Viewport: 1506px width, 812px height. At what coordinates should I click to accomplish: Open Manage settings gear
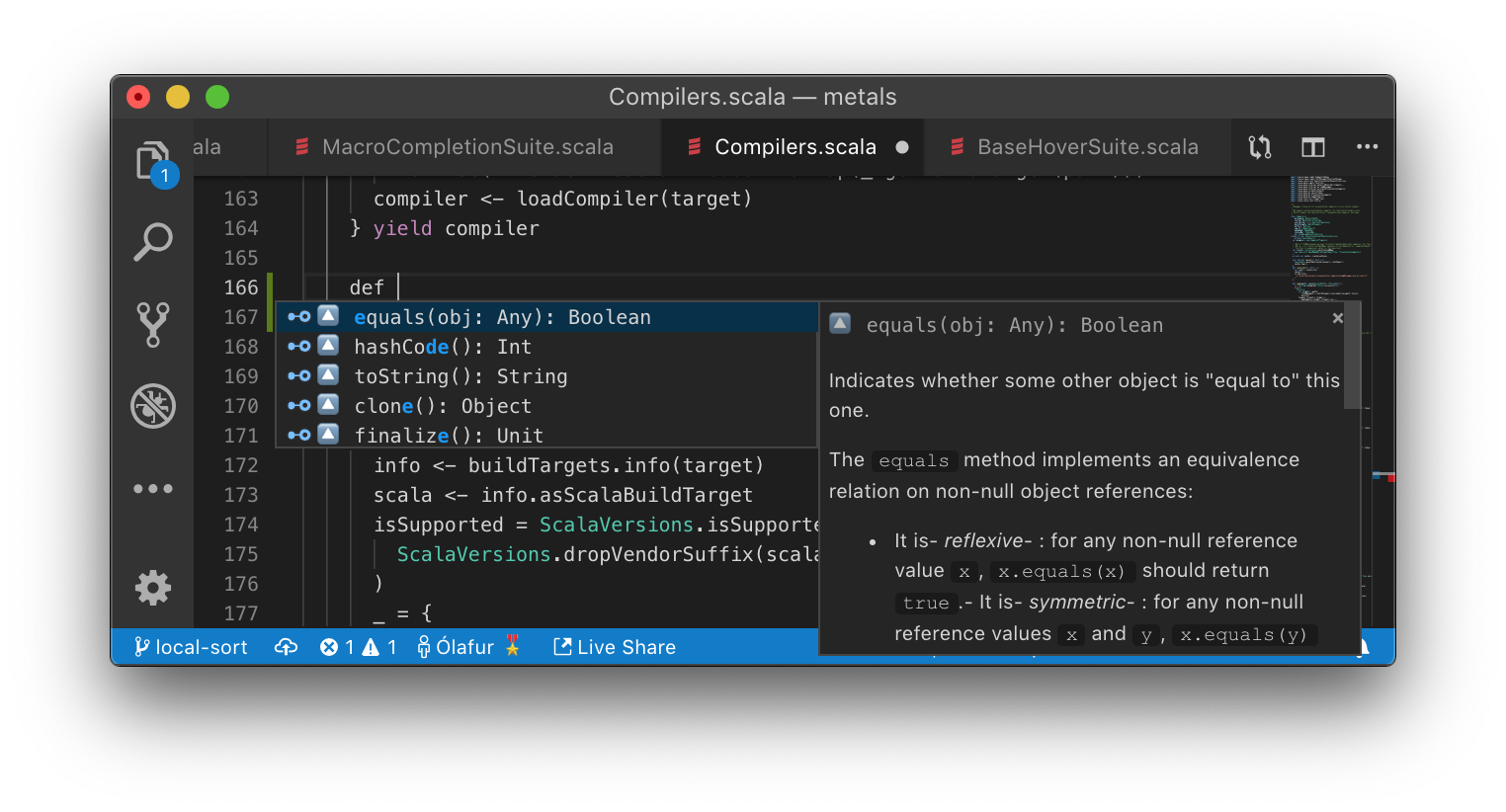point(153,588)
